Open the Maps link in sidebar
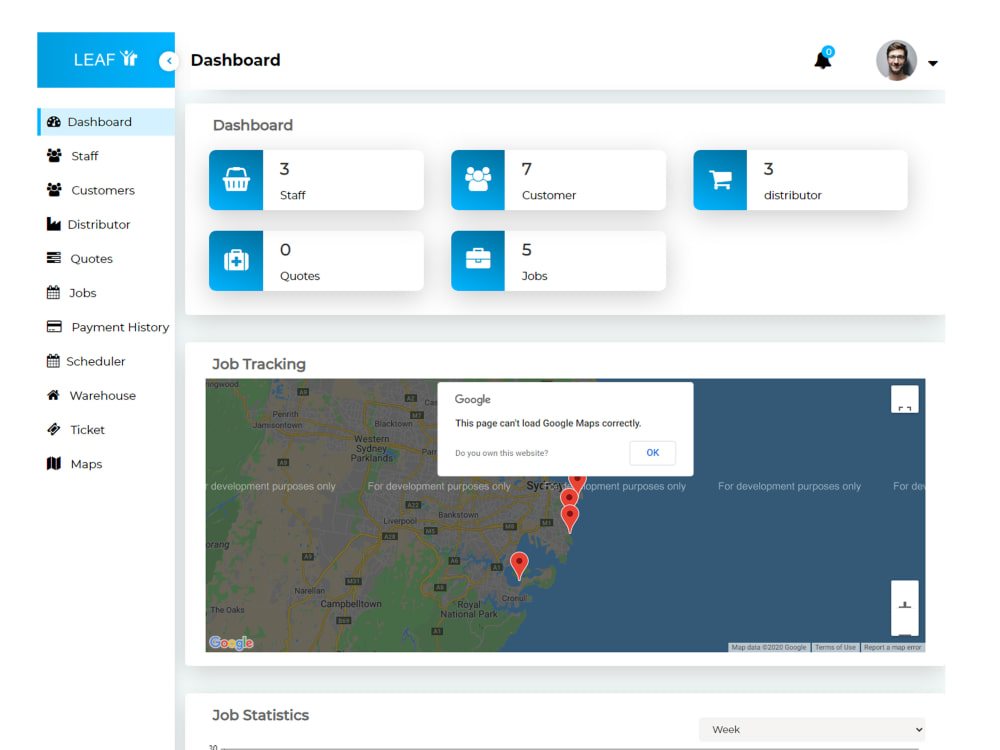 [x=106, y=464]
